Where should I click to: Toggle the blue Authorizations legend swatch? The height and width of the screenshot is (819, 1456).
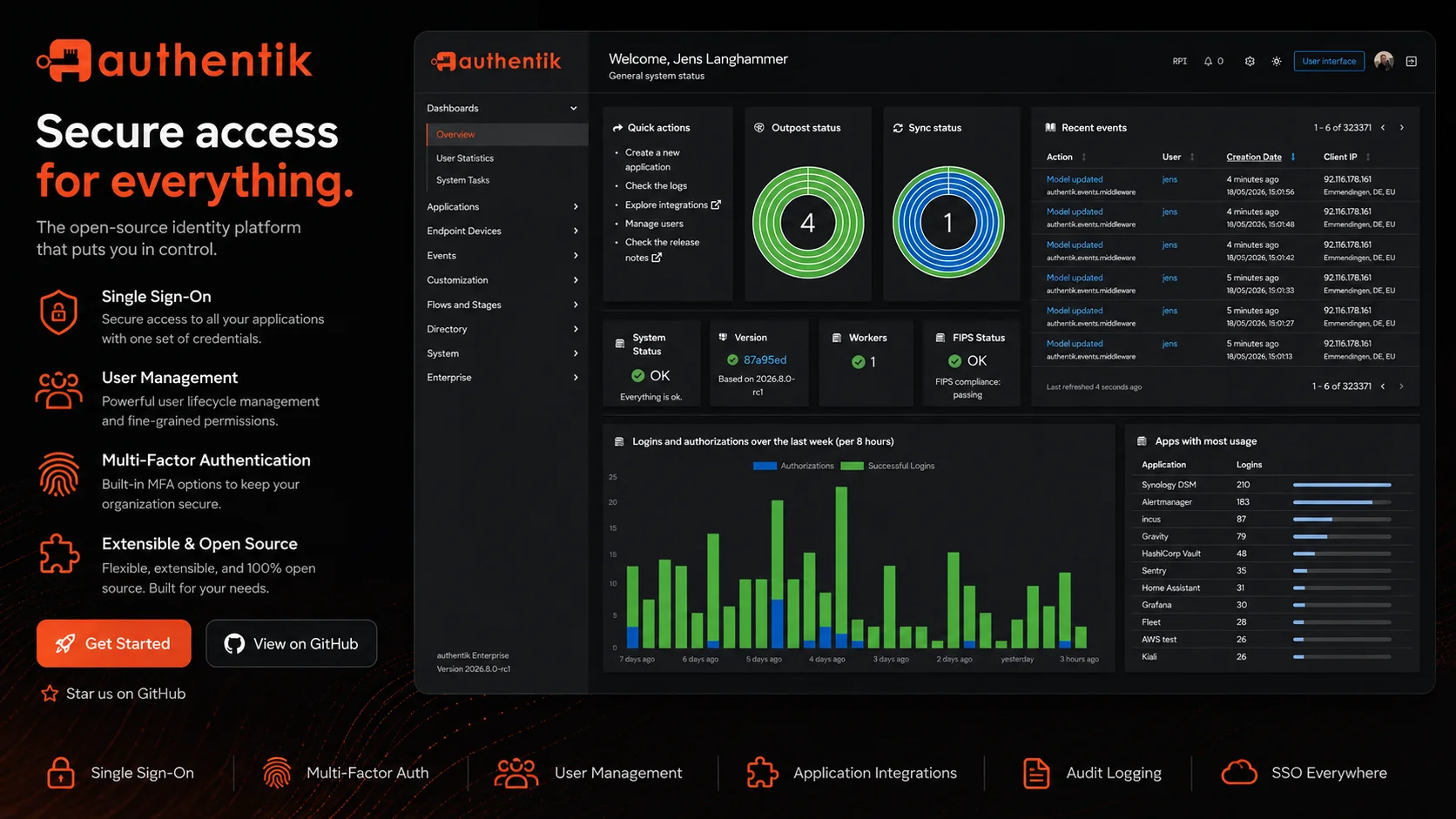(765, 466)
